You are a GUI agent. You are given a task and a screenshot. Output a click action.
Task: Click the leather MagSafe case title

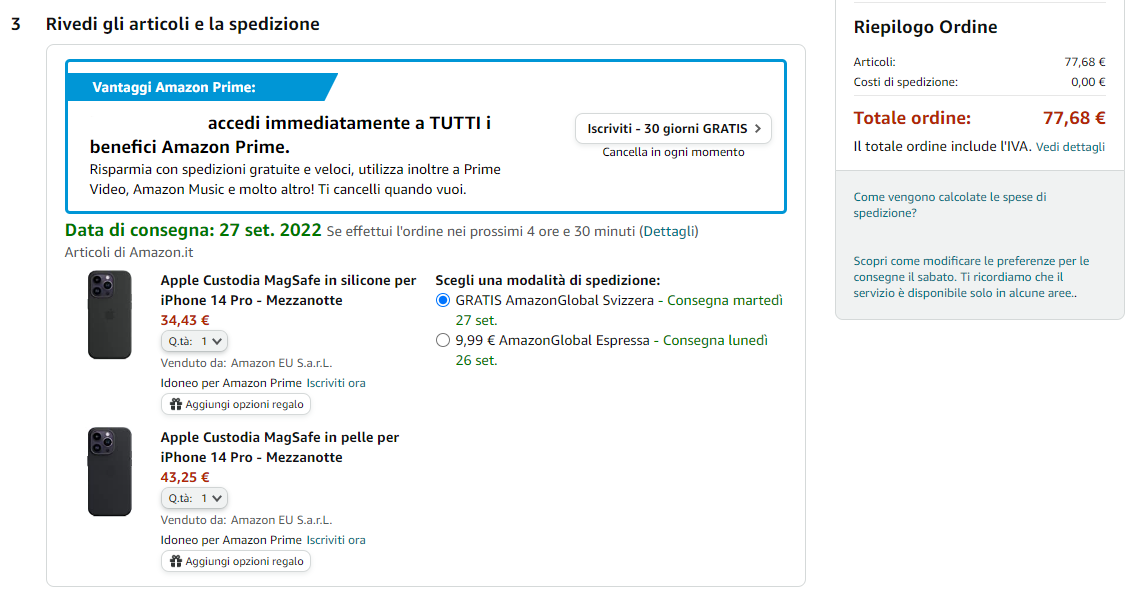279,447
